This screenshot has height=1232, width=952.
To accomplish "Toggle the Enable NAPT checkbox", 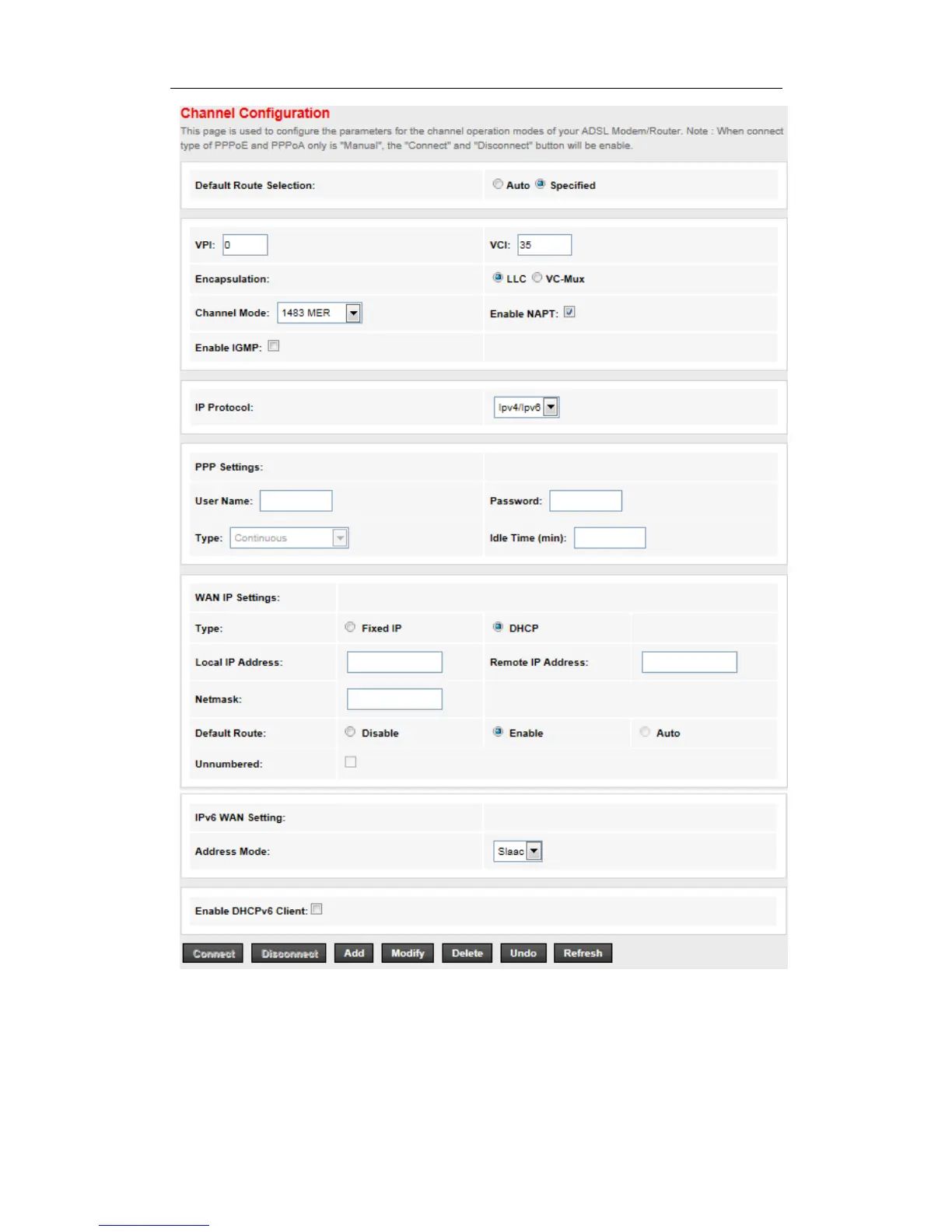I will click(x=569, y=312).
